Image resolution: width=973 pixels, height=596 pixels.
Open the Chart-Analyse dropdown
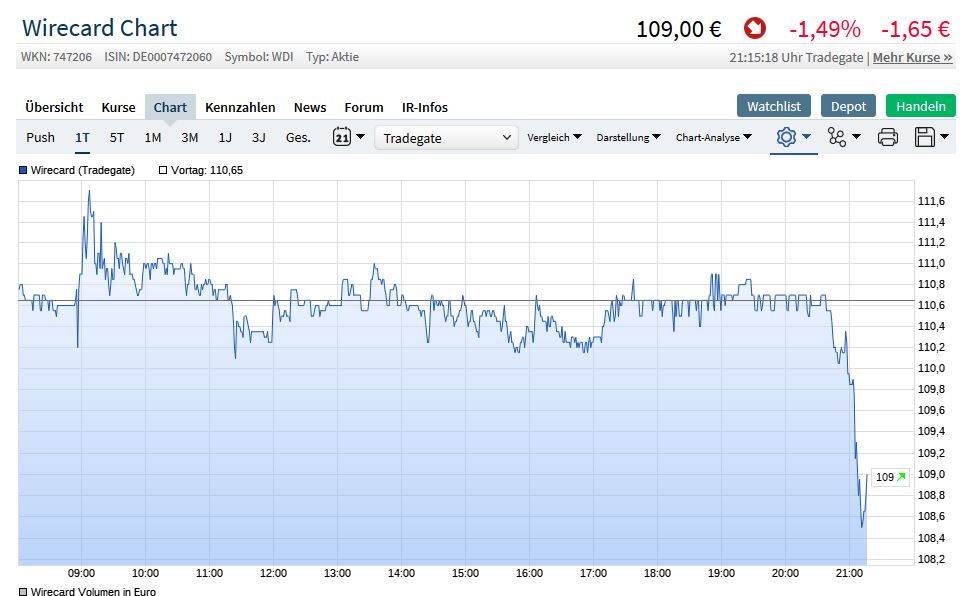(714, 137)
